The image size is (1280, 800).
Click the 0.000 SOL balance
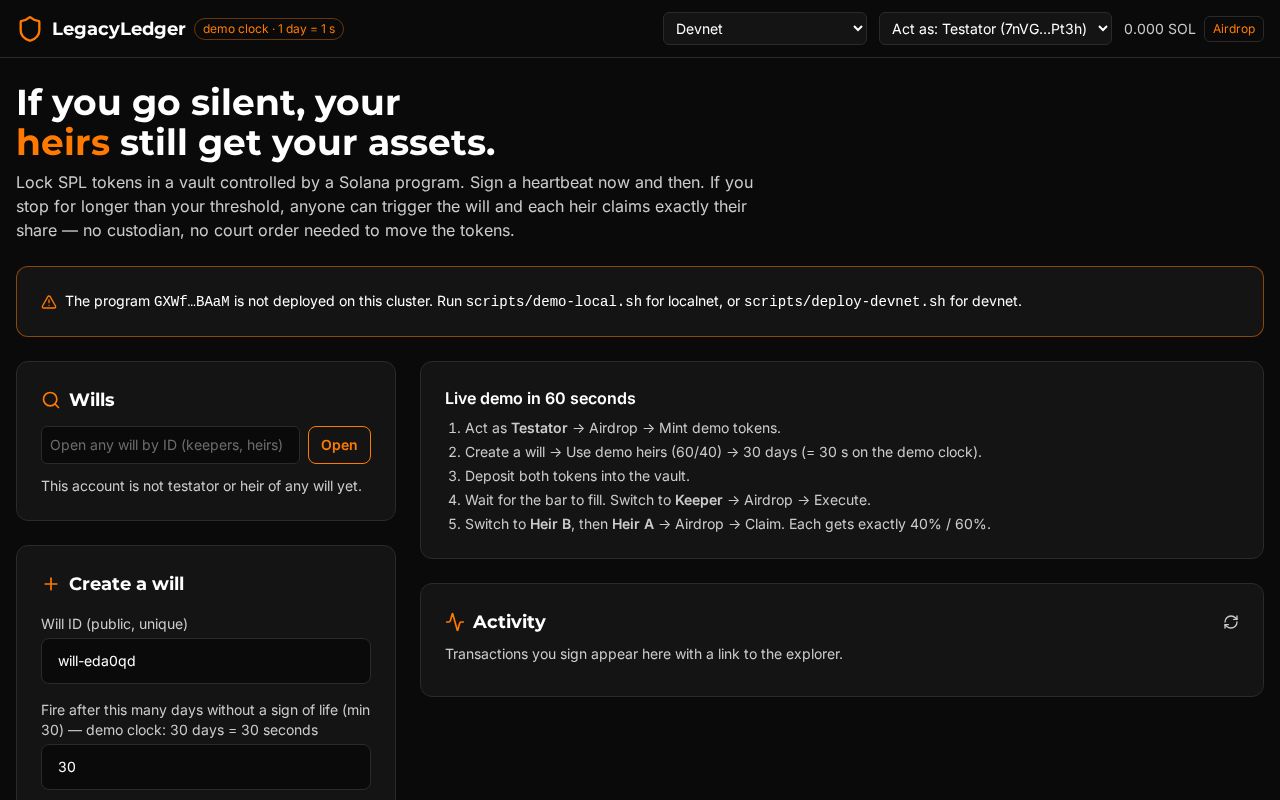click(x=1160, y=29)
